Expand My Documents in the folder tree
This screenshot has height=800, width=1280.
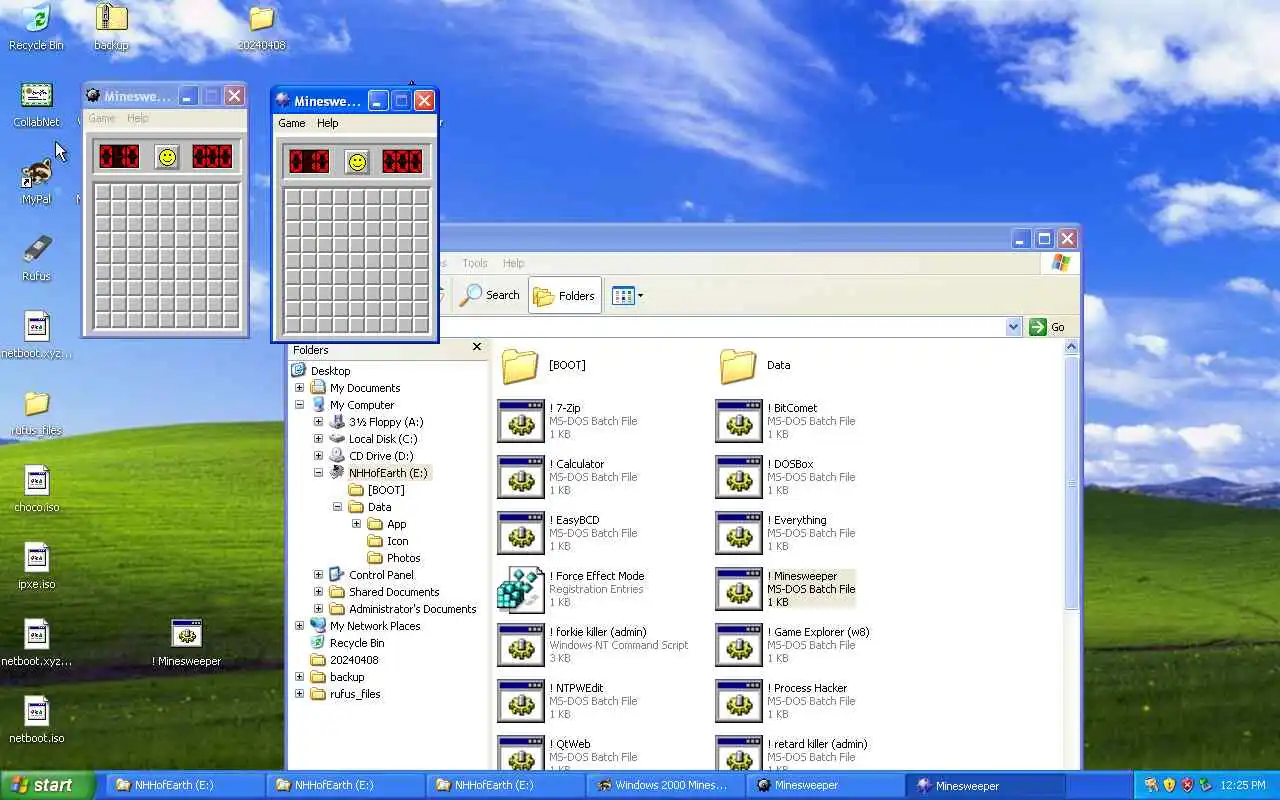[299, 388]
